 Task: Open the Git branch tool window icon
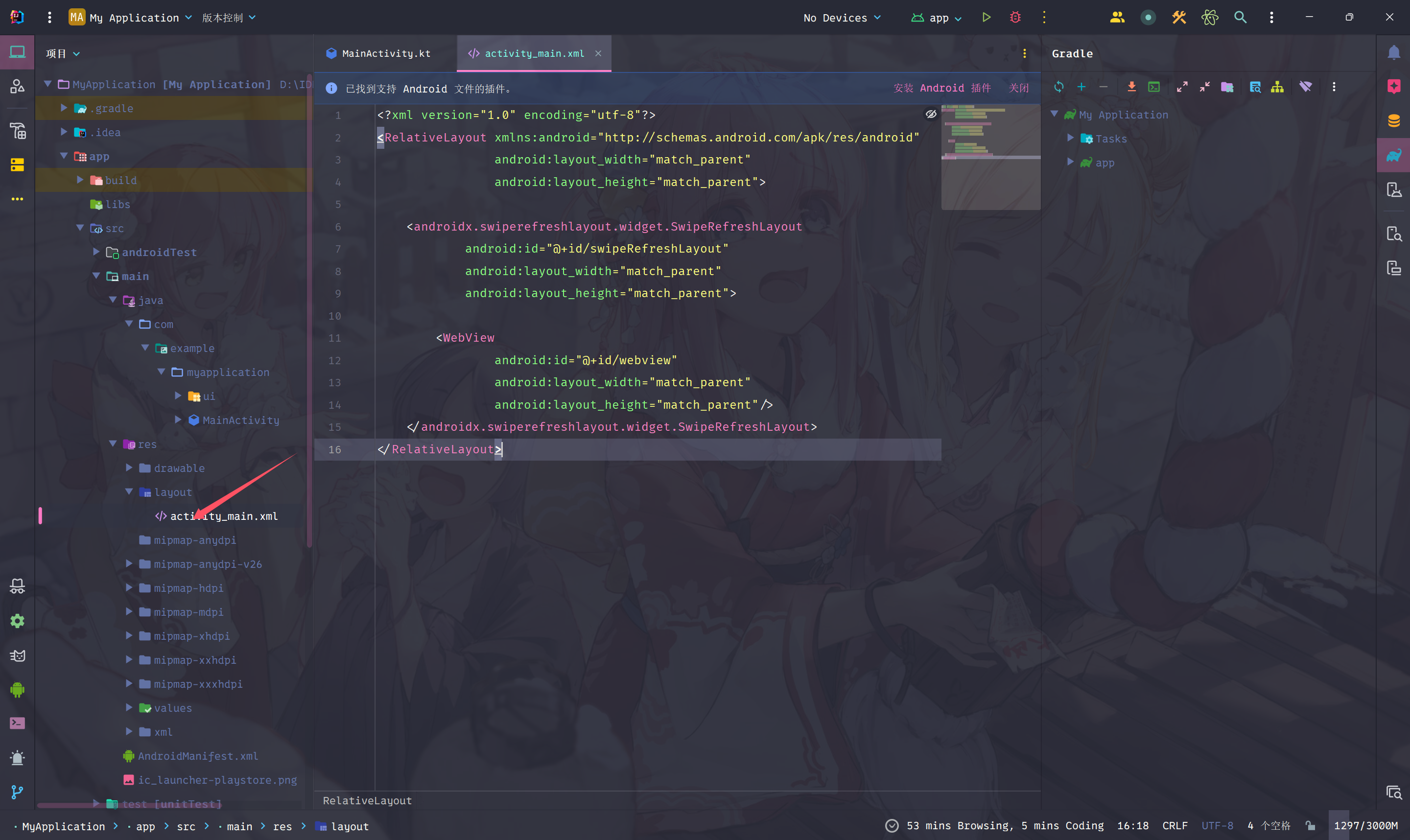point(17,792)
